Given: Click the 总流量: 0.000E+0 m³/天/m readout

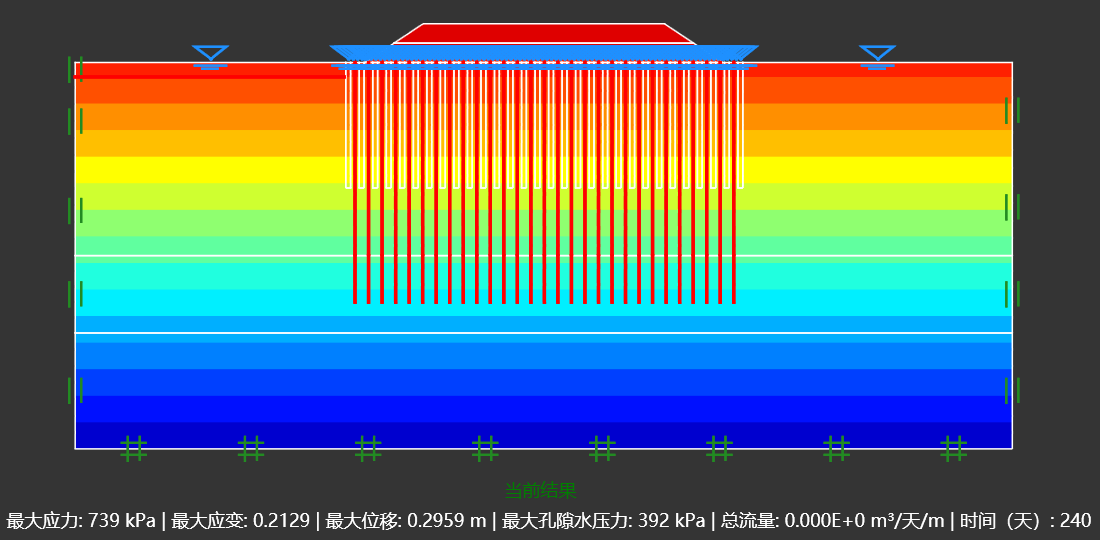Looking at the screenshot, I should coord(833,521).
